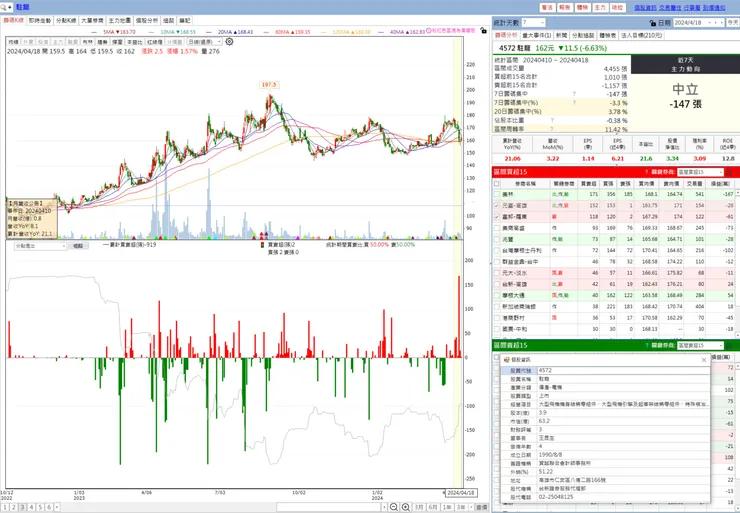Viewport: 740px width, 513px height.
Task: Switch to the 個股分析 tab
Action: 147,21
